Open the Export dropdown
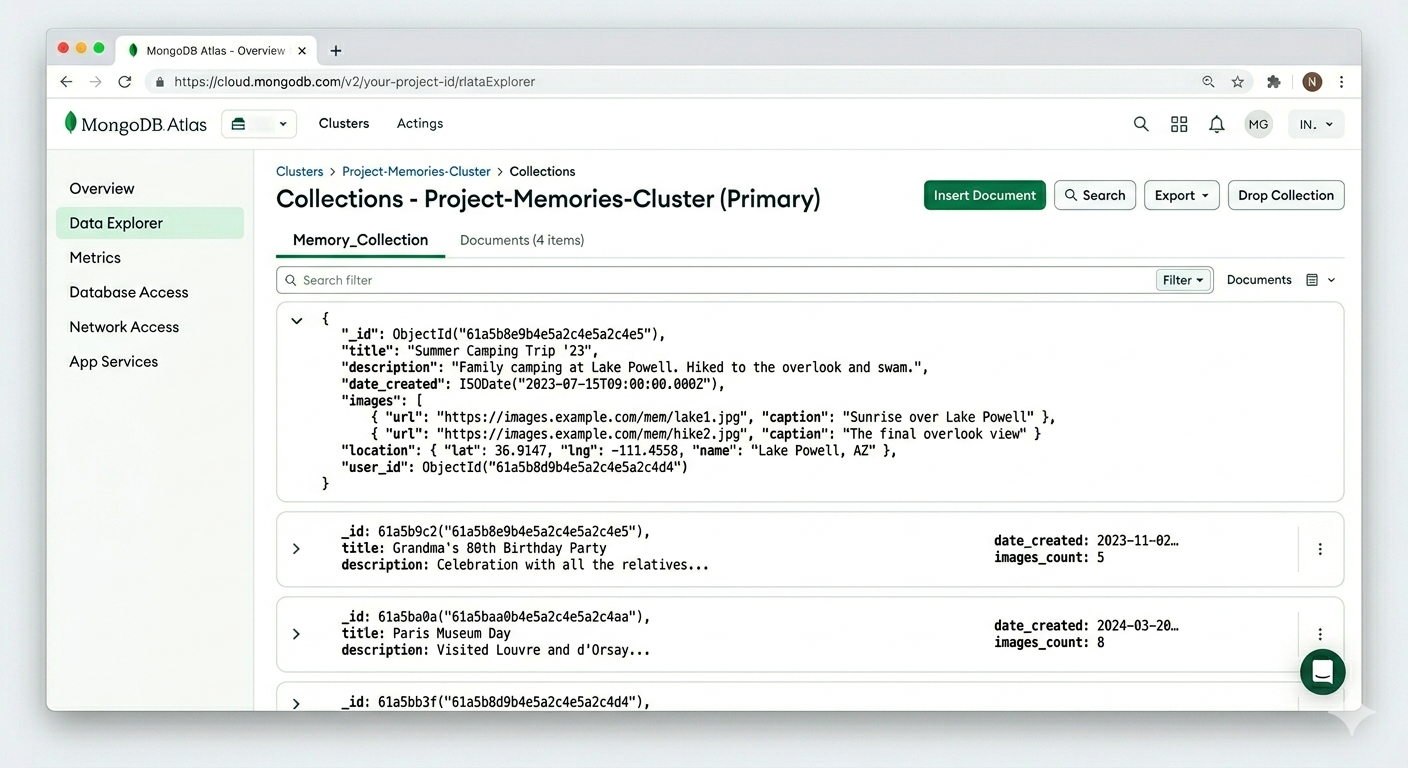 [1181, 195]
